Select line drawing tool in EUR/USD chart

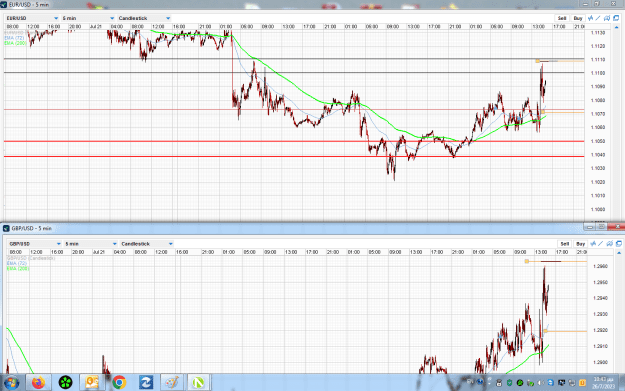click(x=598, y=18)
